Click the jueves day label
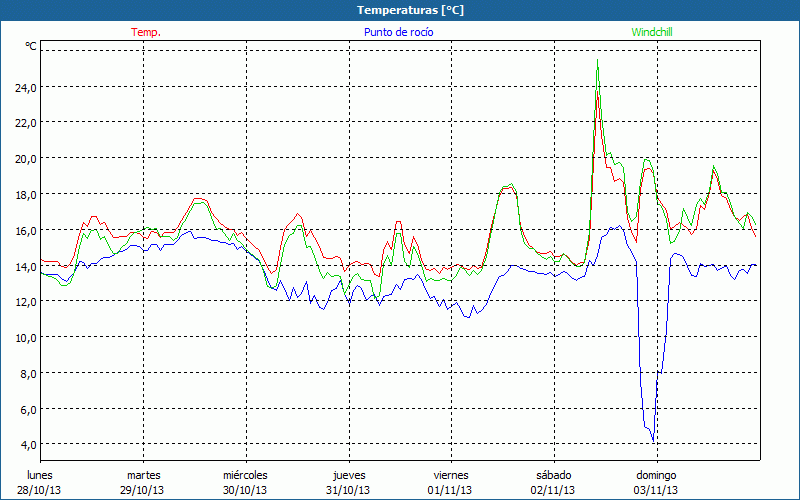 [348, 475]
